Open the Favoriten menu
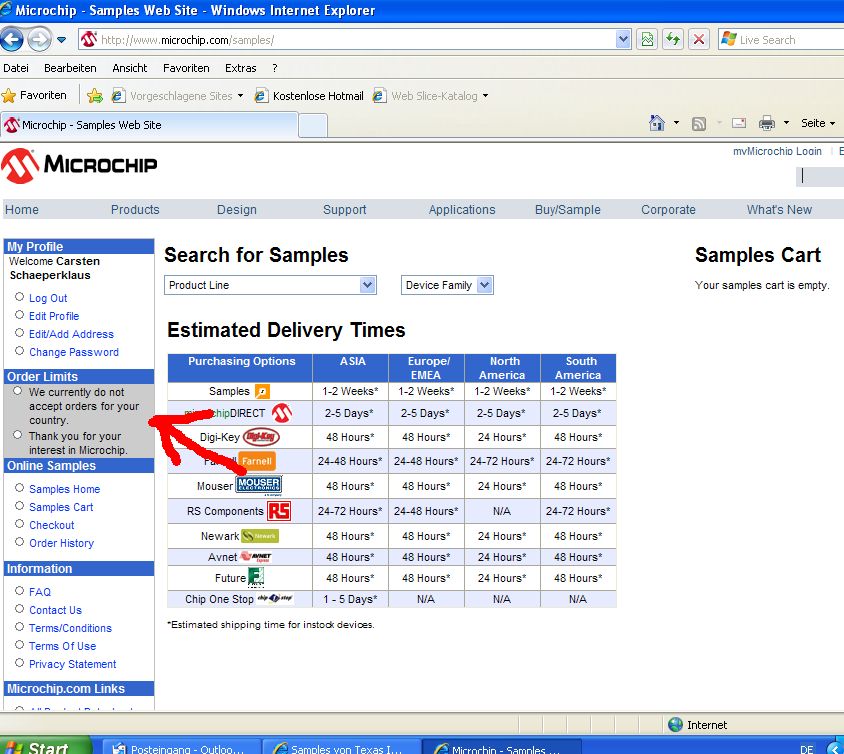The image size is (844, 754). (186, 68)
